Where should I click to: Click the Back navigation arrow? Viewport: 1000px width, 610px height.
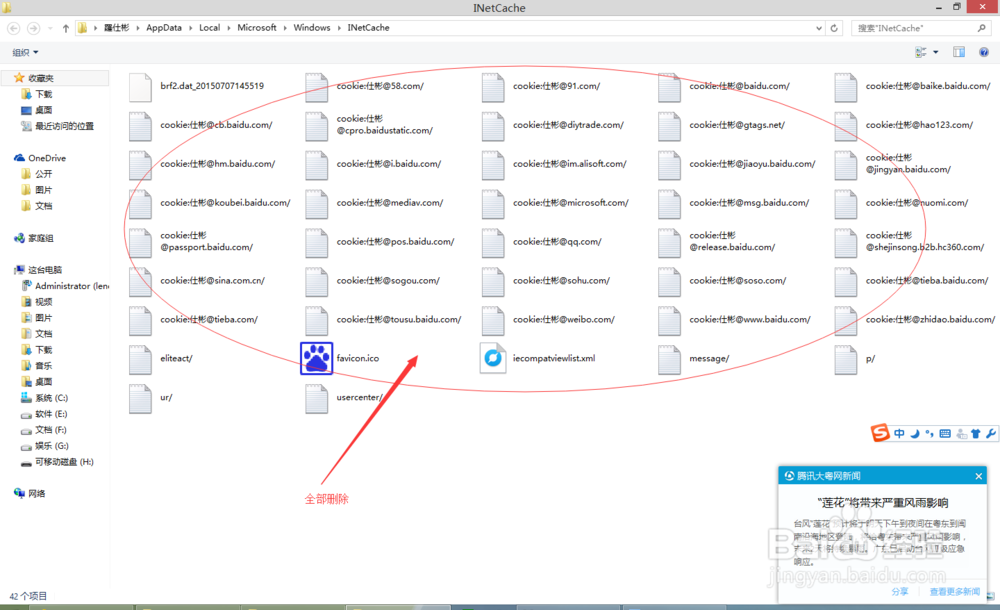[x=13, y=28]
